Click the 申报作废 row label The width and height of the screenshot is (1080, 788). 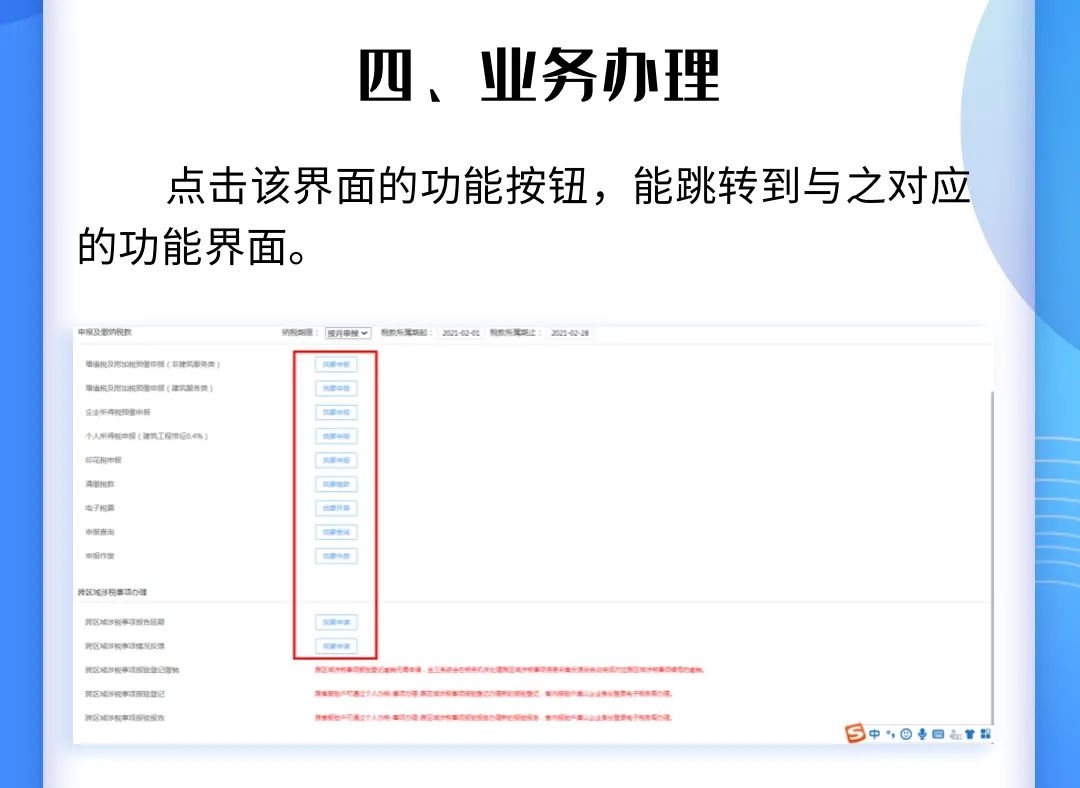100,556
